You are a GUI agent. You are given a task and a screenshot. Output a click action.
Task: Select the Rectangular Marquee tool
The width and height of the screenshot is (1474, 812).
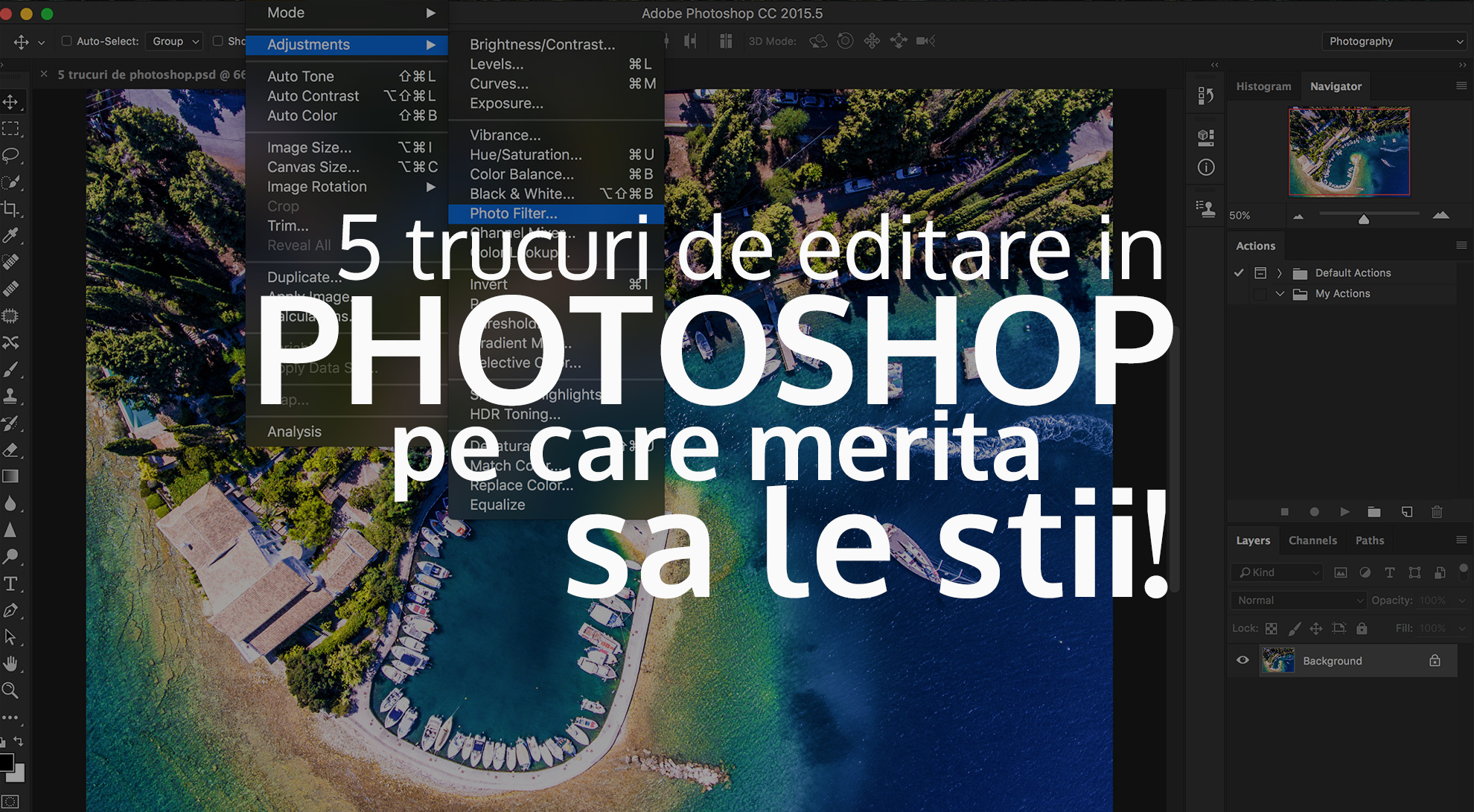coord(10,129)
